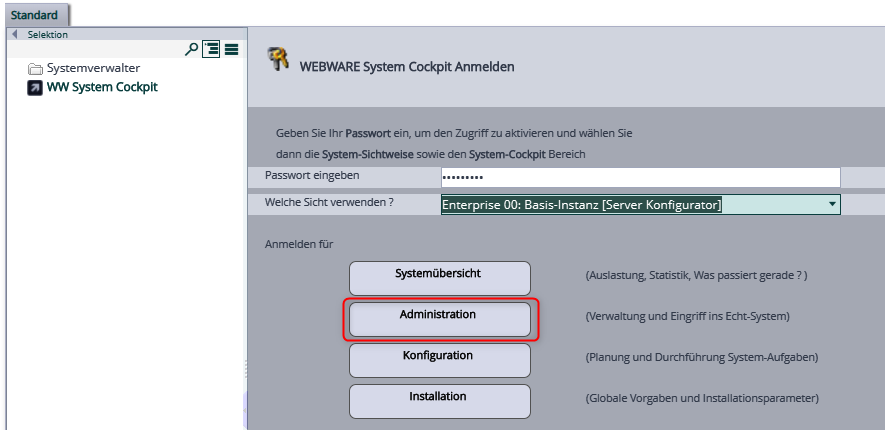
Task: Switch to list view icon with three bars
Action: pyautogui.click(x=231, y=49)
